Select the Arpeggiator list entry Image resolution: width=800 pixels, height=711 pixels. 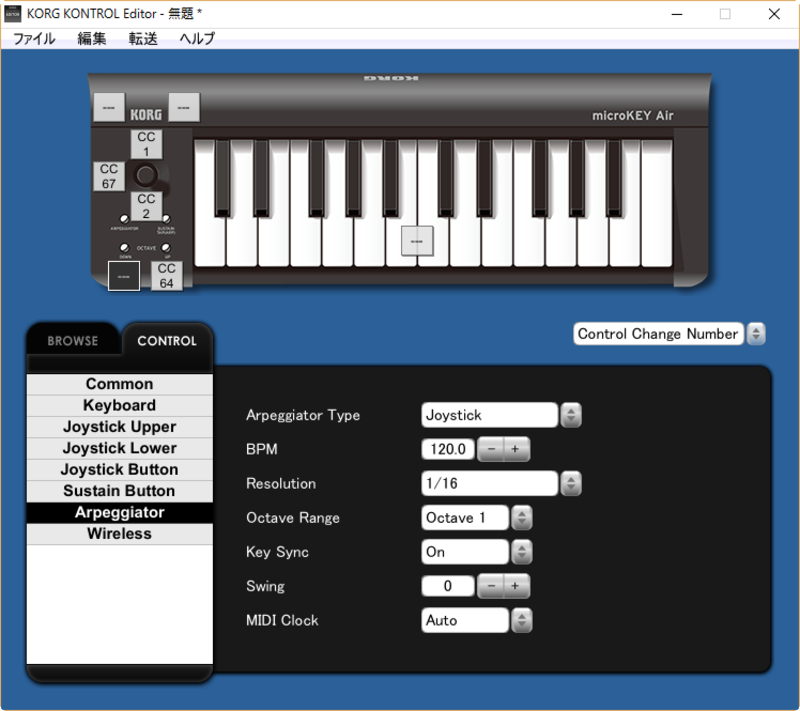coord(120,513)
